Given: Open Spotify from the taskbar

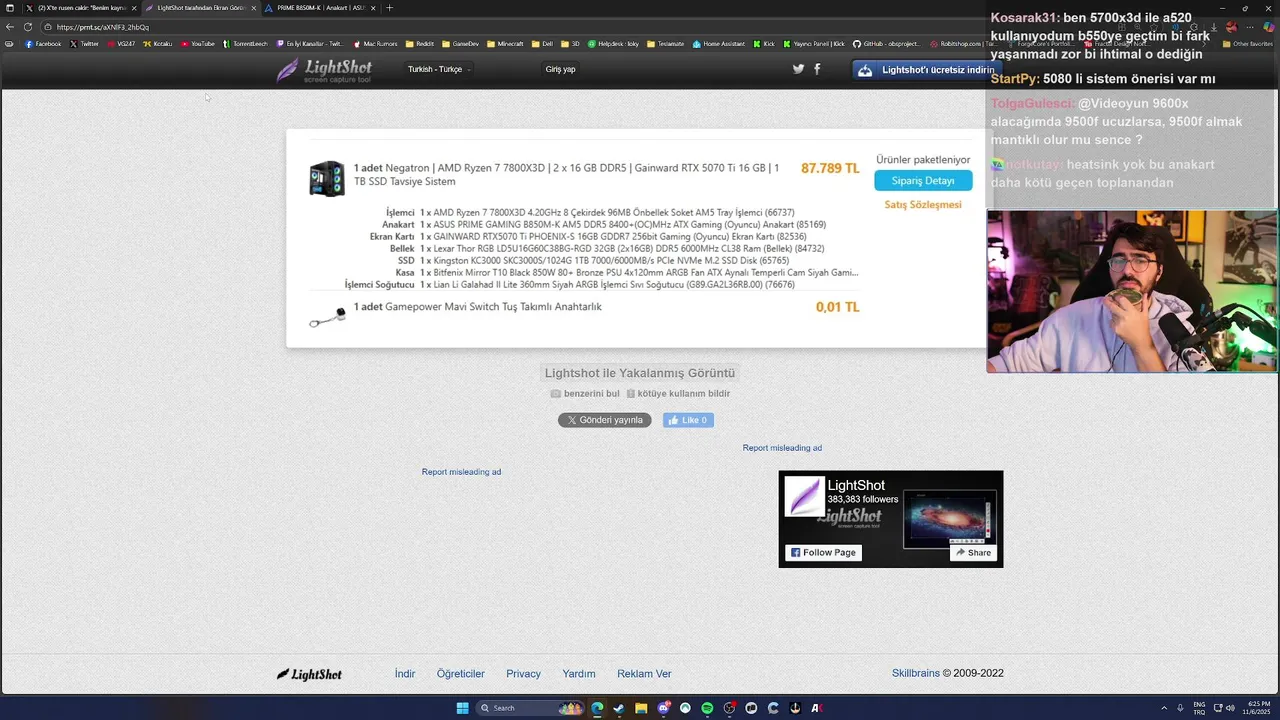Looking at the screenshot, I should 707,708.
